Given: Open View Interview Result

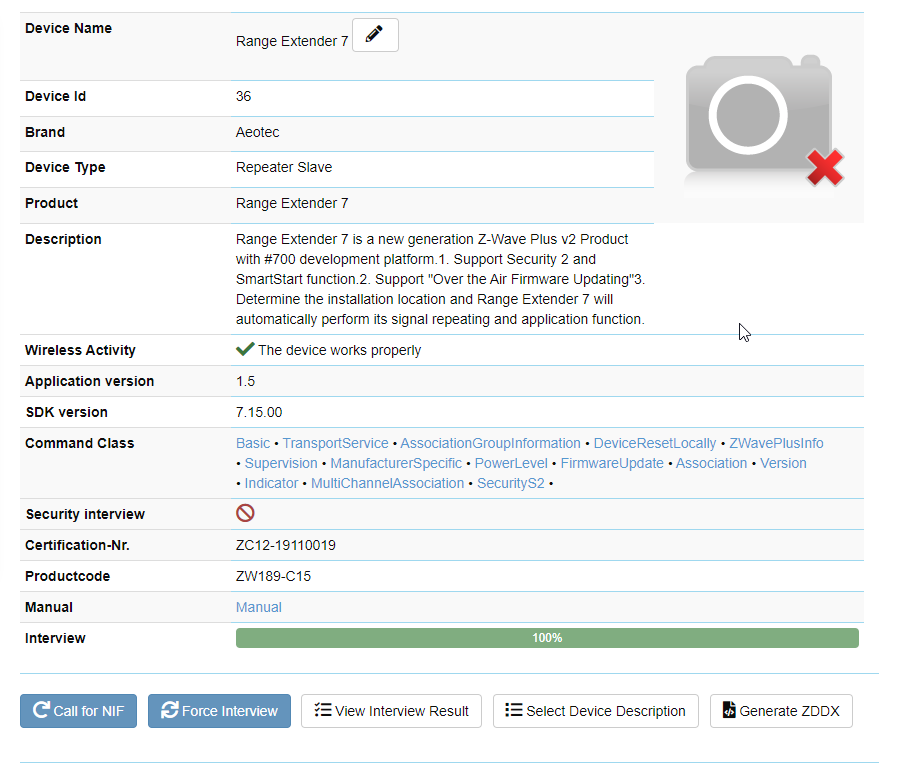Looking at the screenshot, I should pyautogui.click(x=391, y=711).
